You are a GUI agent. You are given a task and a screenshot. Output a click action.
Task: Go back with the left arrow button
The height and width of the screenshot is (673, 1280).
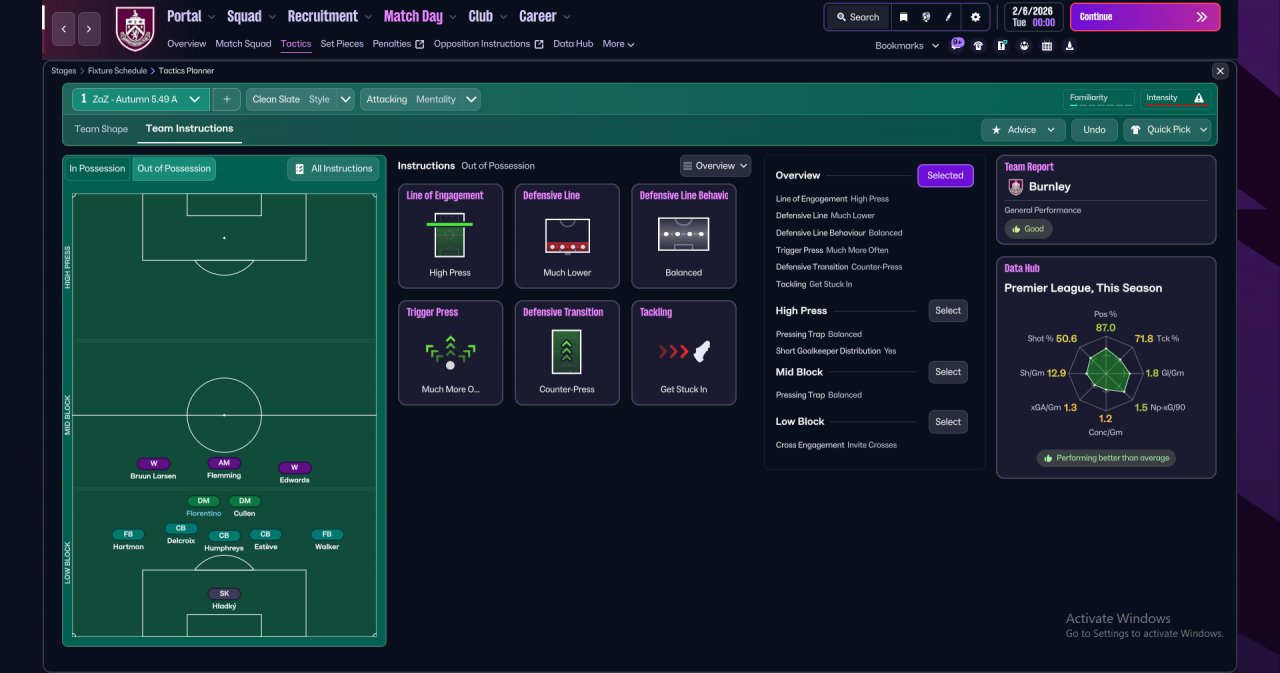click(63, 29)
